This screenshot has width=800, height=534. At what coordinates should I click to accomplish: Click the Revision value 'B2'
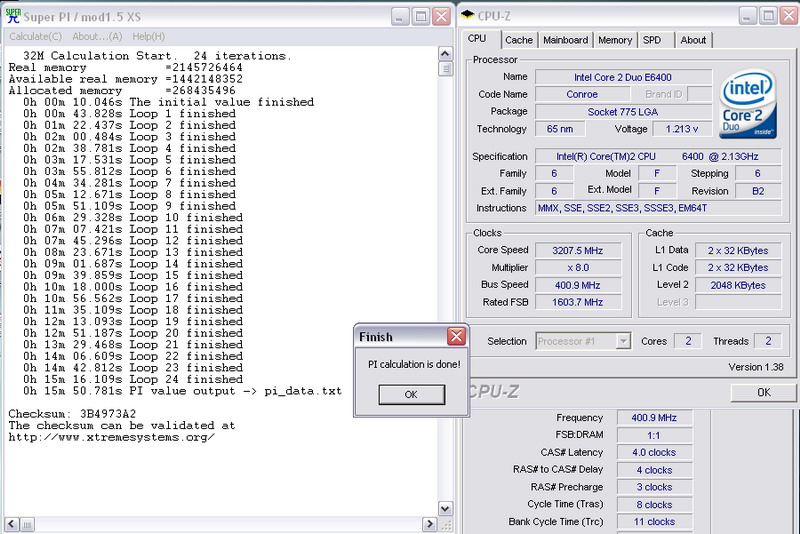click(x=758, y=191)
